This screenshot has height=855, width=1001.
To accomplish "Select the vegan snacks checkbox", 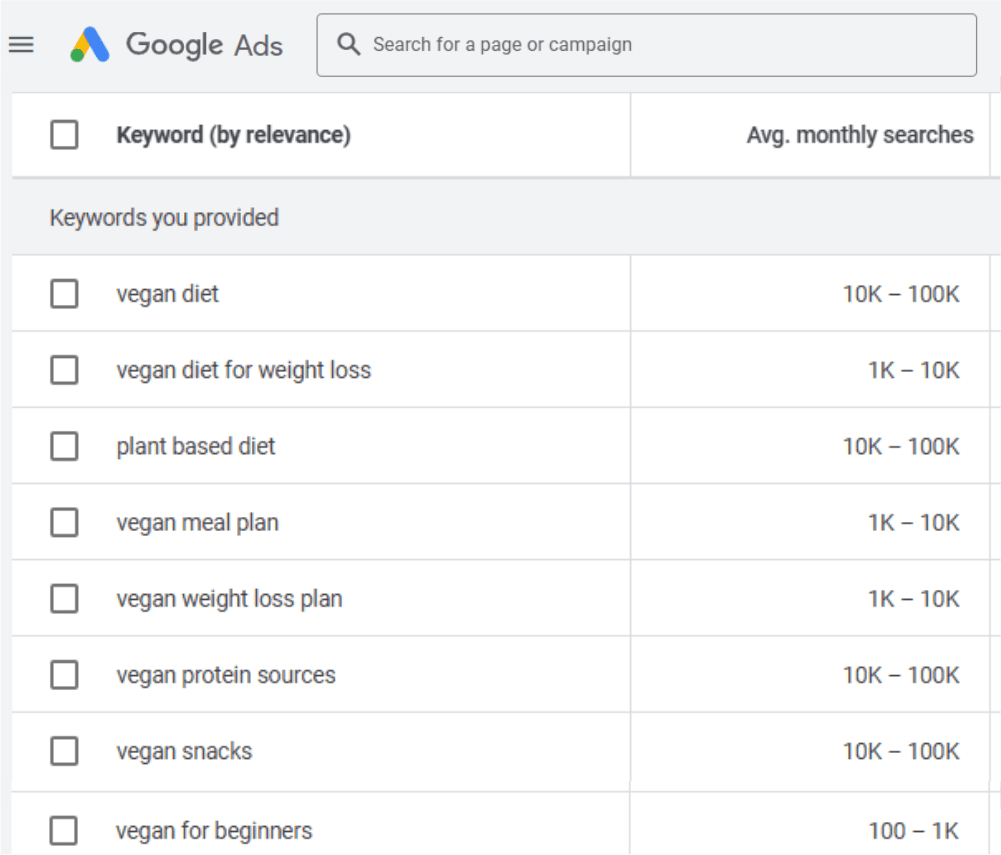I will pyautogui.click(x=64, y=751).
